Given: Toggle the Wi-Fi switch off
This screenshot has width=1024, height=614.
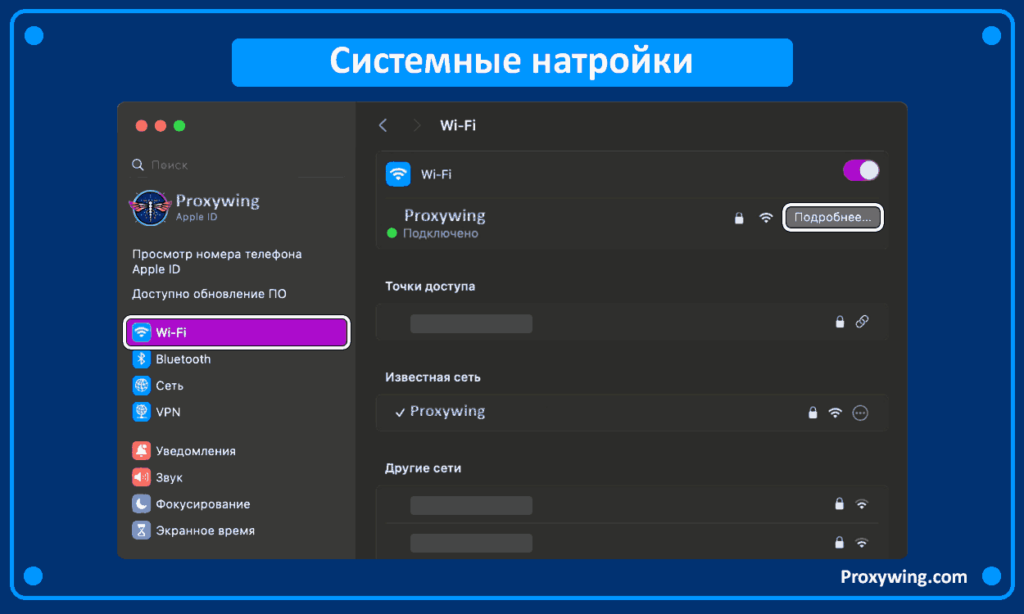Looking at the screenshot, I should coord(861,171).
